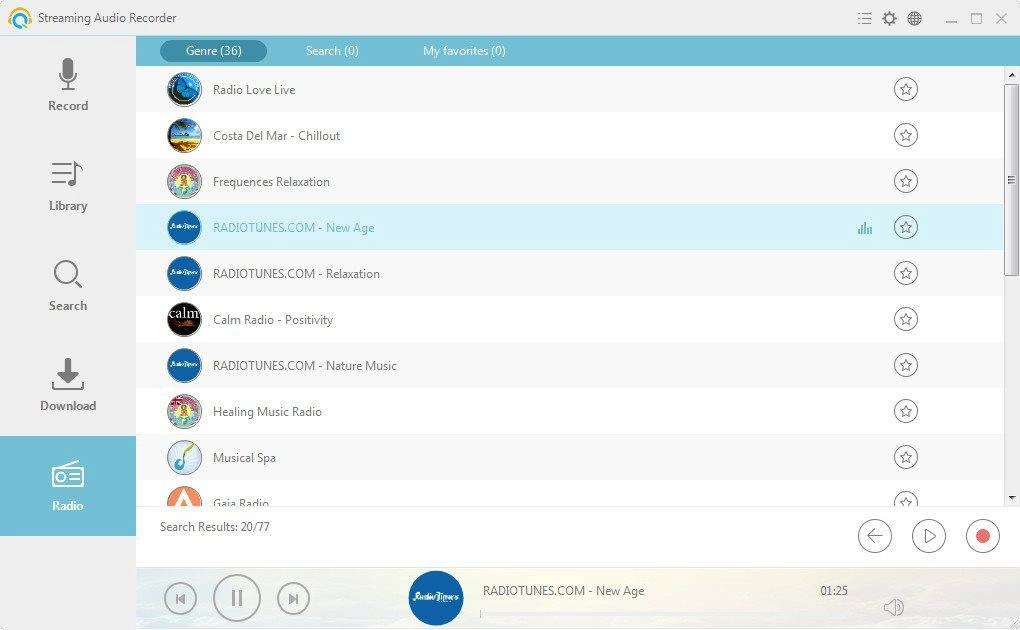
Task: Favorite RADIOTUNES.COM - Nature Music station
Action: pyautogui.click(x=906, y=365)
